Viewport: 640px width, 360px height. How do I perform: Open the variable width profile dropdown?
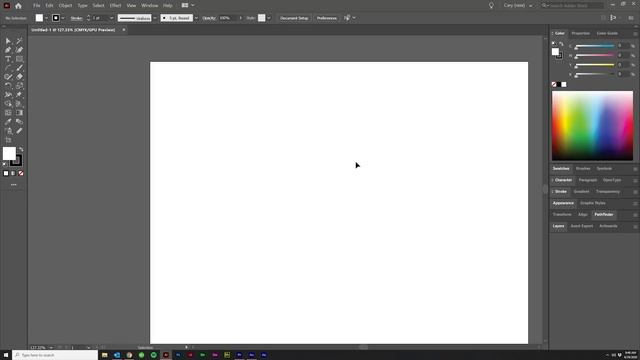[155, 18]
